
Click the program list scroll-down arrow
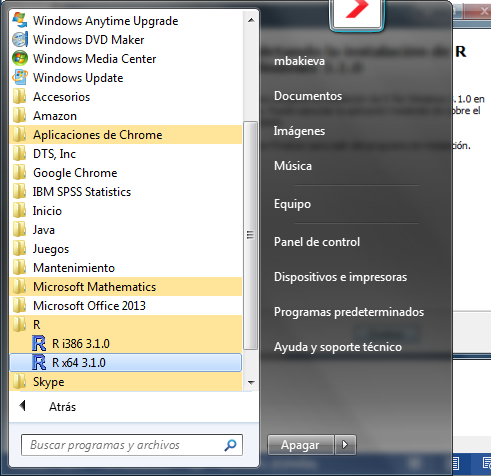click(x=251, y=382)
